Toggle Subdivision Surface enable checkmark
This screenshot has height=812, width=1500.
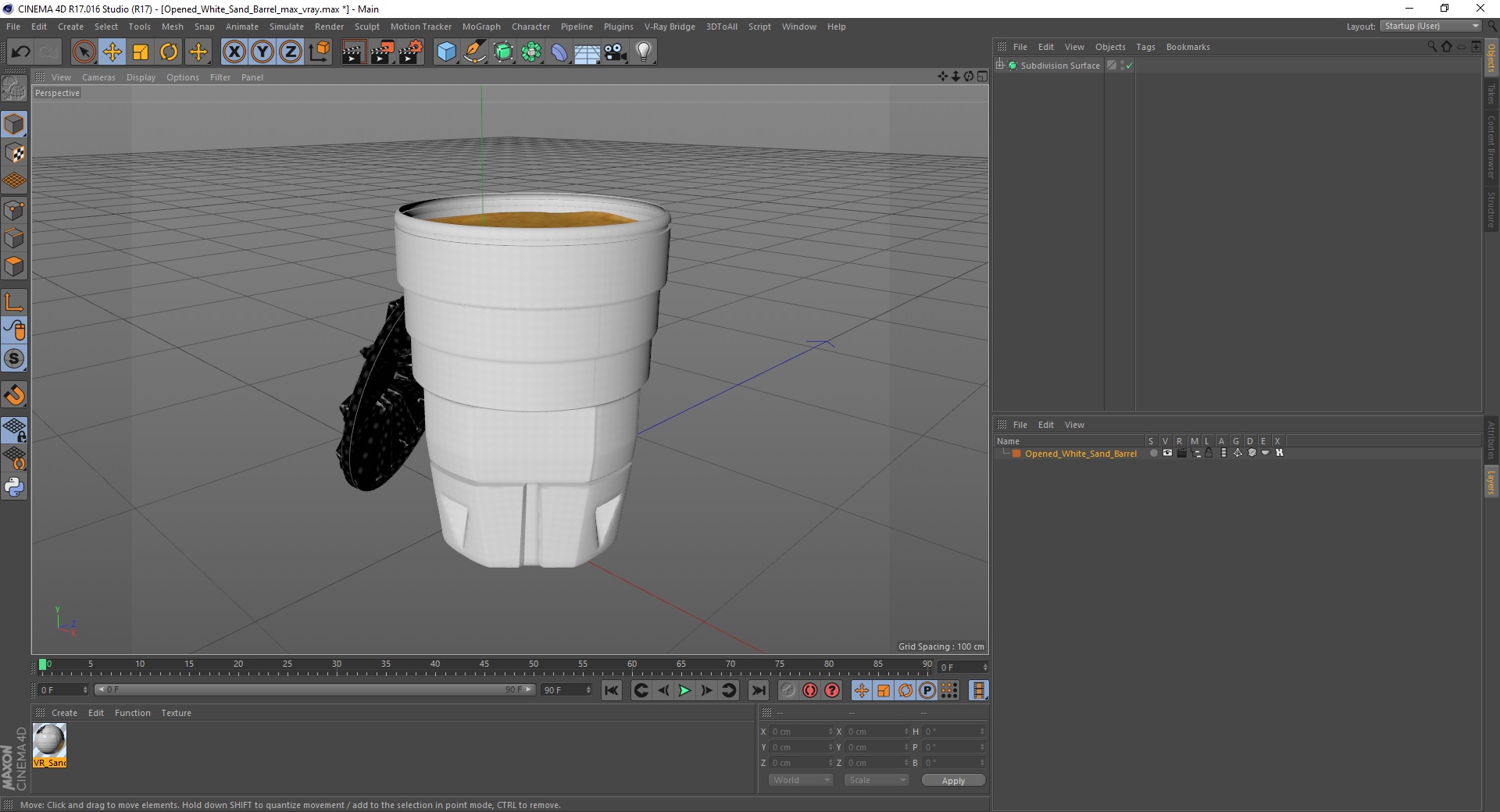[x=1129, y=66]
